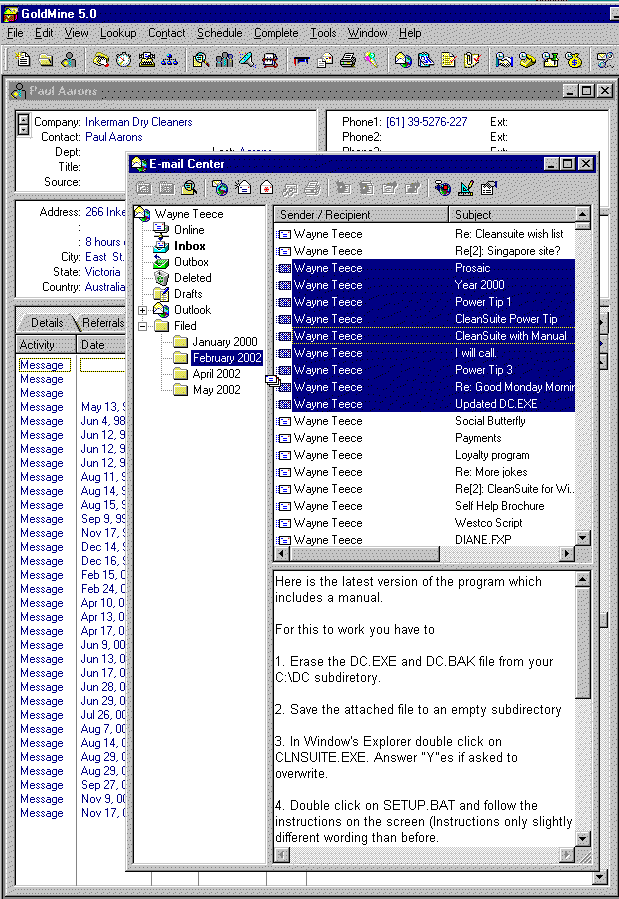Click the rightmost E-mail Center toolbar options icon
This screenshot has height=899, width=619.
pos(489,187)
